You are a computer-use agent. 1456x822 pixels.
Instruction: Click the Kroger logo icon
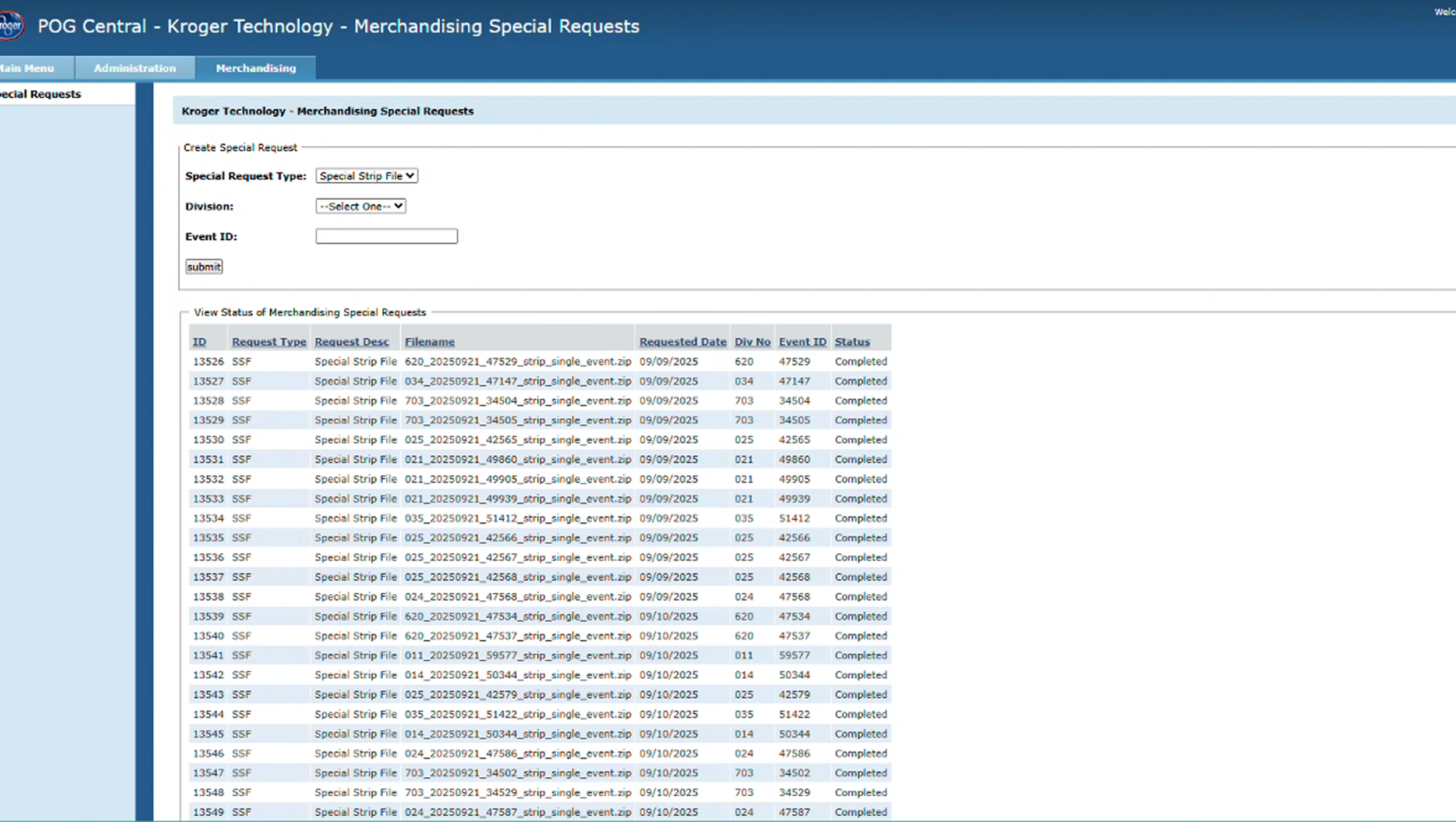click(10, 26)
